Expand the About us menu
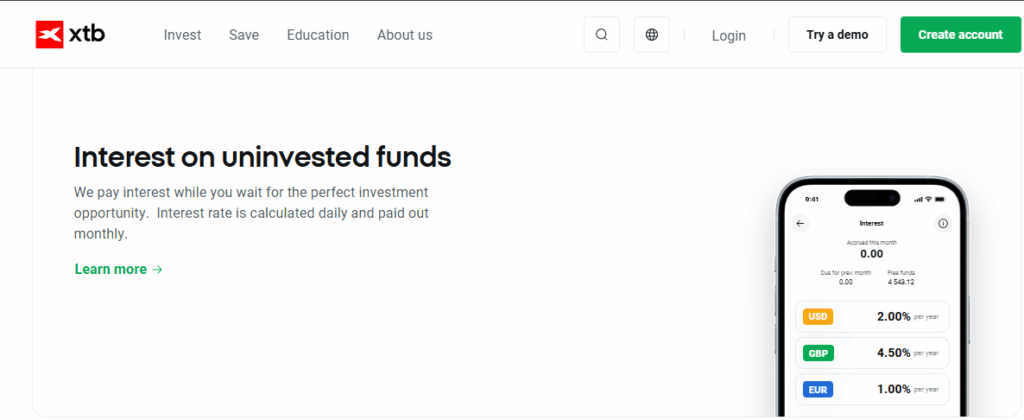 (405, 35)
